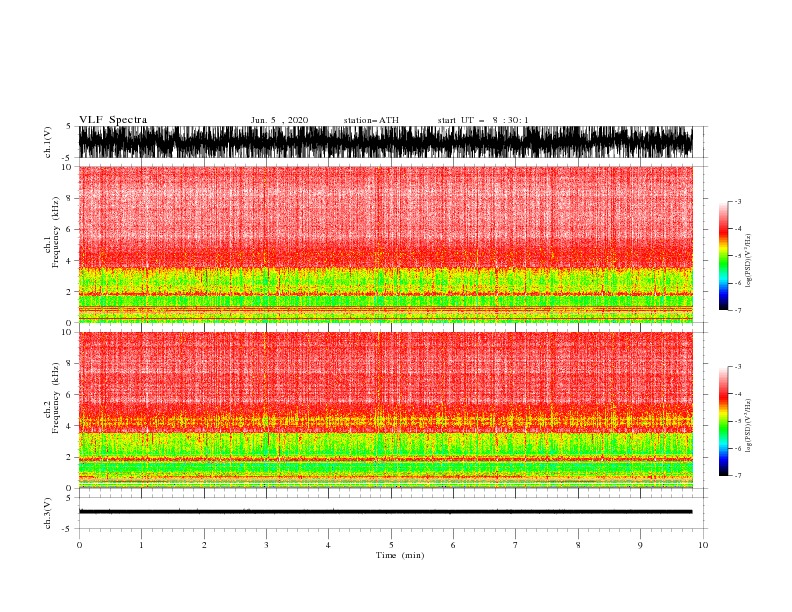This screenshot has height=612, width=792.
Task: Click the '2' kHz tick on ch.1 frequency axis
Action: tap(69, 292)
